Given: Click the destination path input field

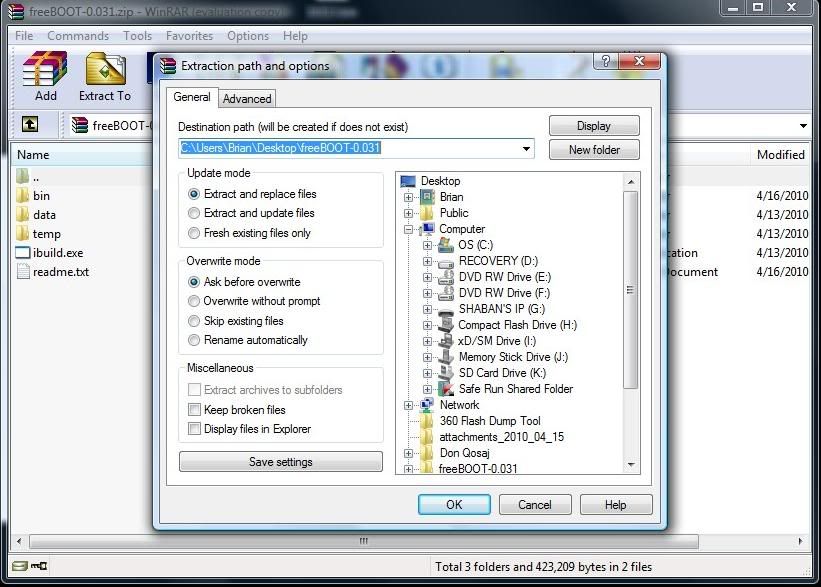Looking at the screenshot, I should coord(356,149).
